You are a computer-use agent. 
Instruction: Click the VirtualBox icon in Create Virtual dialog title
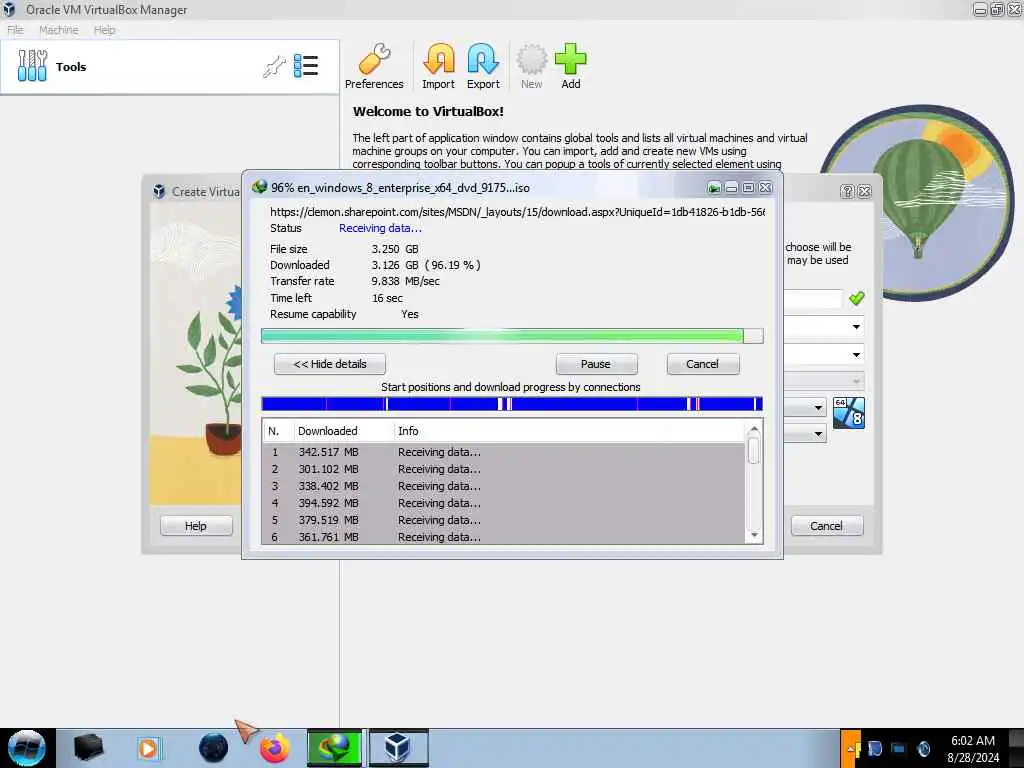click(x=159, y=191)
